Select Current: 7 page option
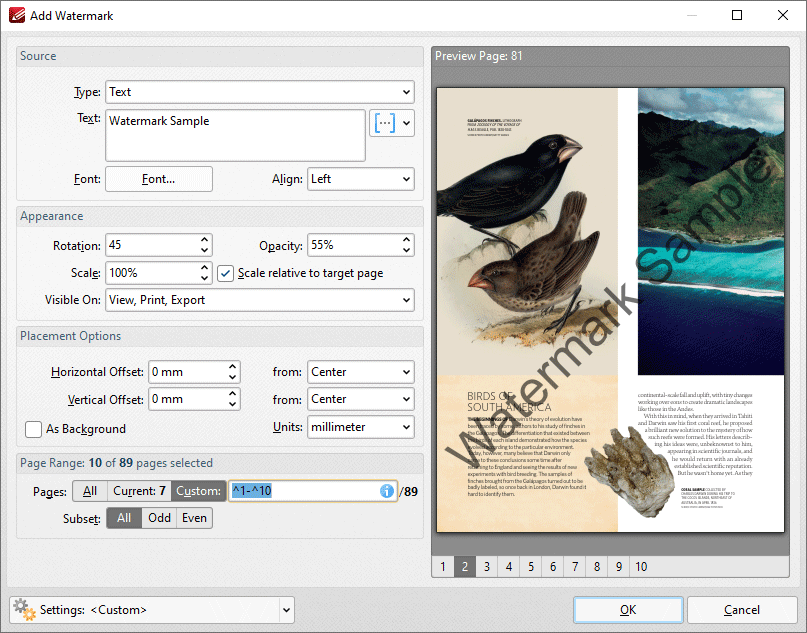 click(x=139, y=491)
